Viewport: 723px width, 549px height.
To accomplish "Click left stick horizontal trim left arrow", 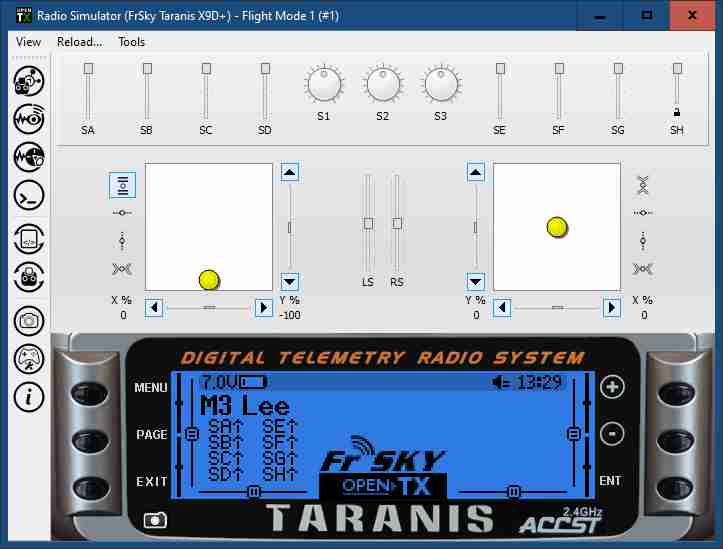I will coord(154,307).
